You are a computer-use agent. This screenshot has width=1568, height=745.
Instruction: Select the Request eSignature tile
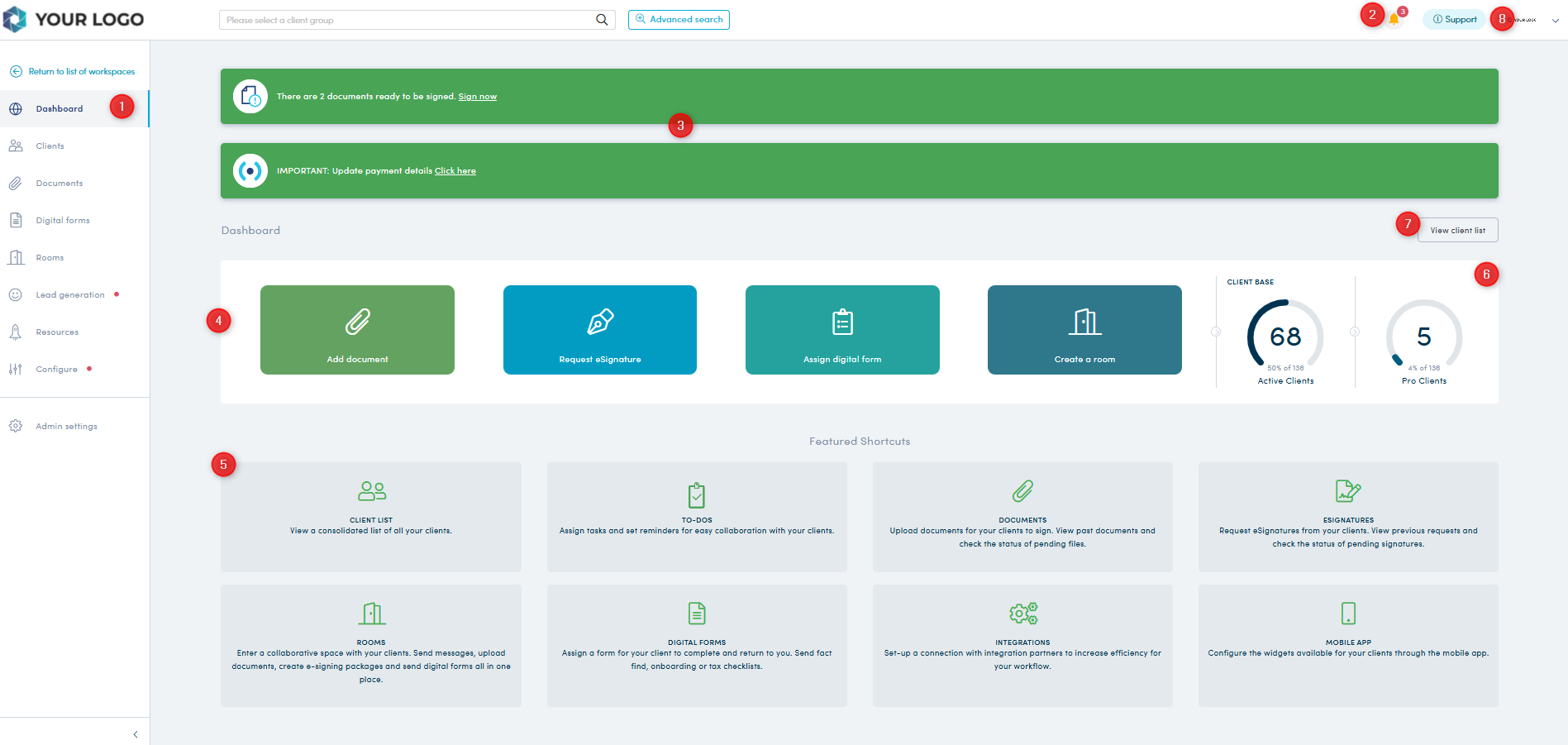tap(599, 330)
